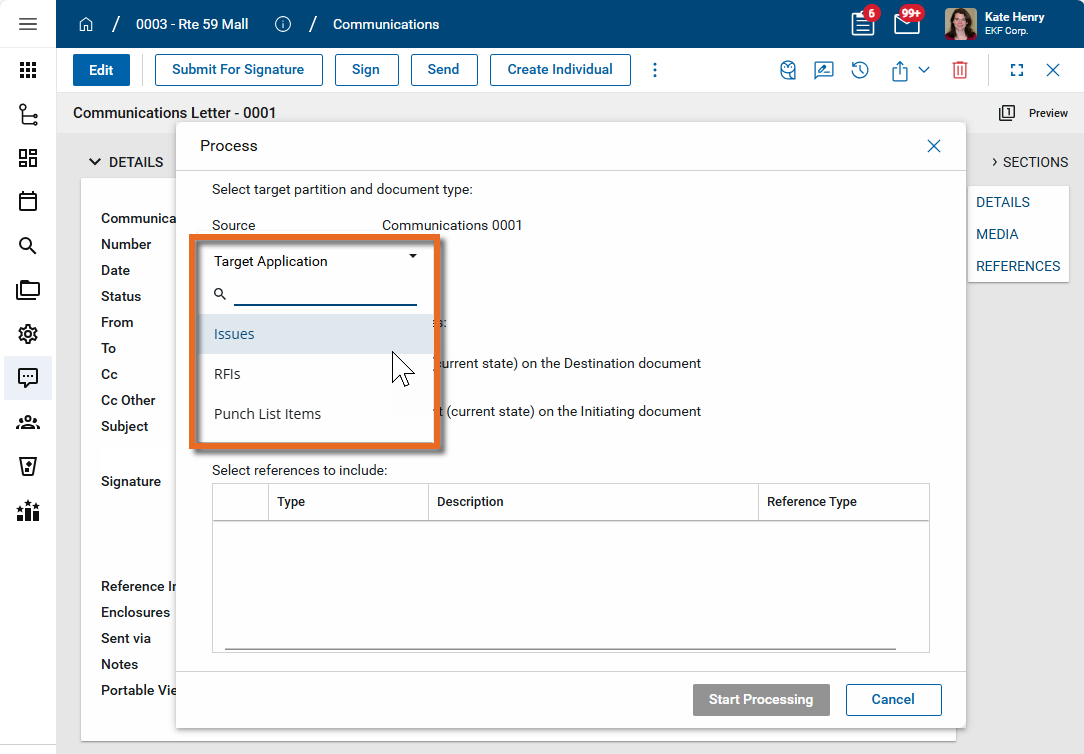Choose RFIs in the target list
Screen dimensions: 1084x754
coord(227,374)
